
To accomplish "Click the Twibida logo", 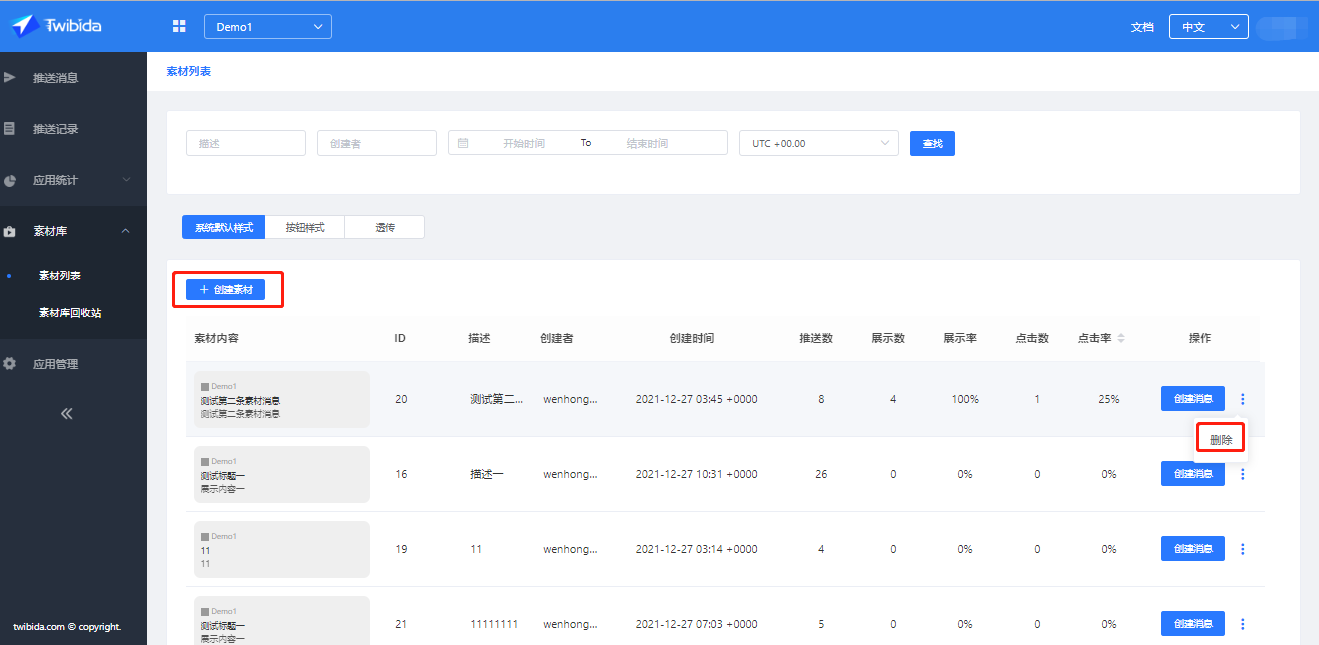I will pos(56,26).
